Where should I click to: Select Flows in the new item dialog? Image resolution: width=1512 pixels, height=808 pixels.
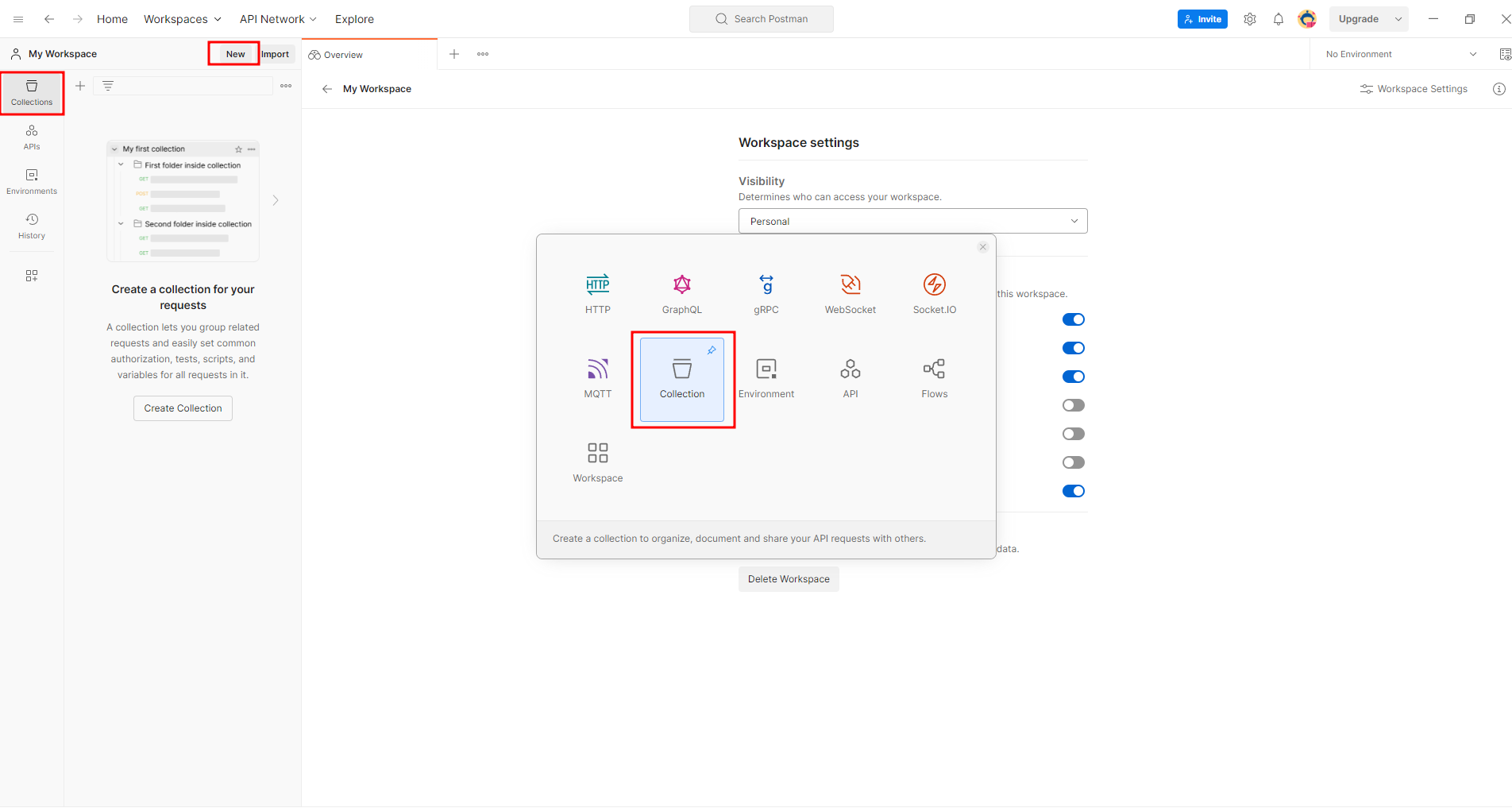[x=935, y=378]
